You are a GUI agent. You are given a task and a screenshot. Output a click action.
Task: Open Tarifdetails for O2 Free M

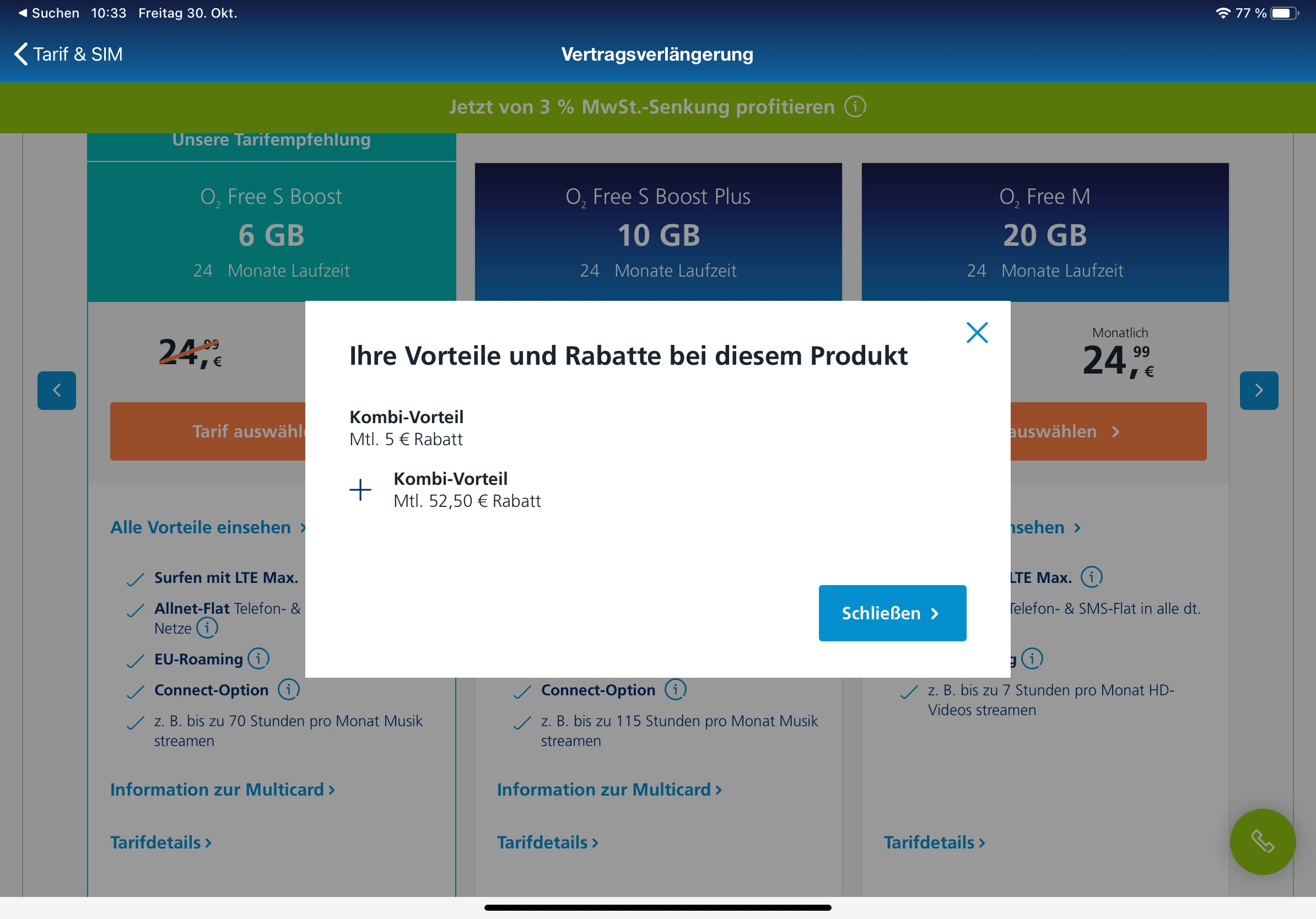click(x=934, y=842)
